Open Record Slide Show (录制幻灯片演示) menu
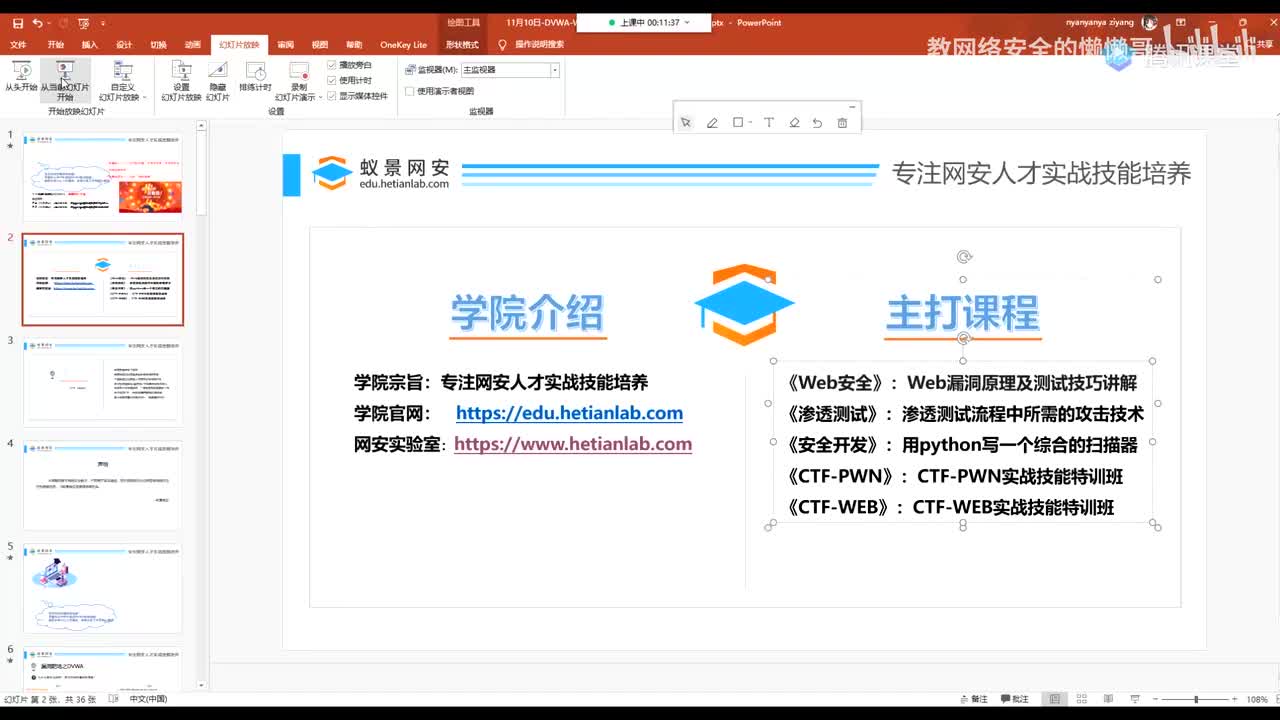 (x=298, y=81)
